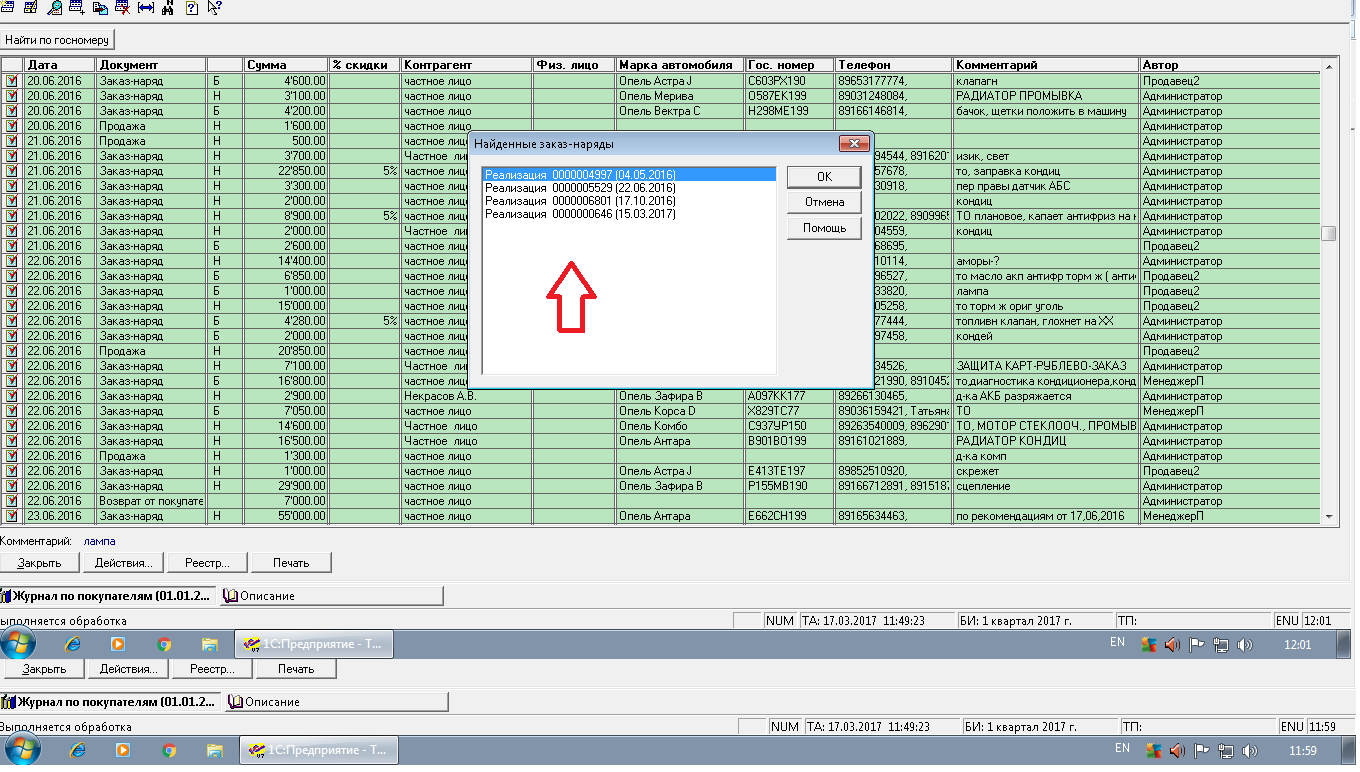This screenshot has height=772, width=1360.
Task: Click the edit document pencil toolbar icon
Action: click(30, 7)
